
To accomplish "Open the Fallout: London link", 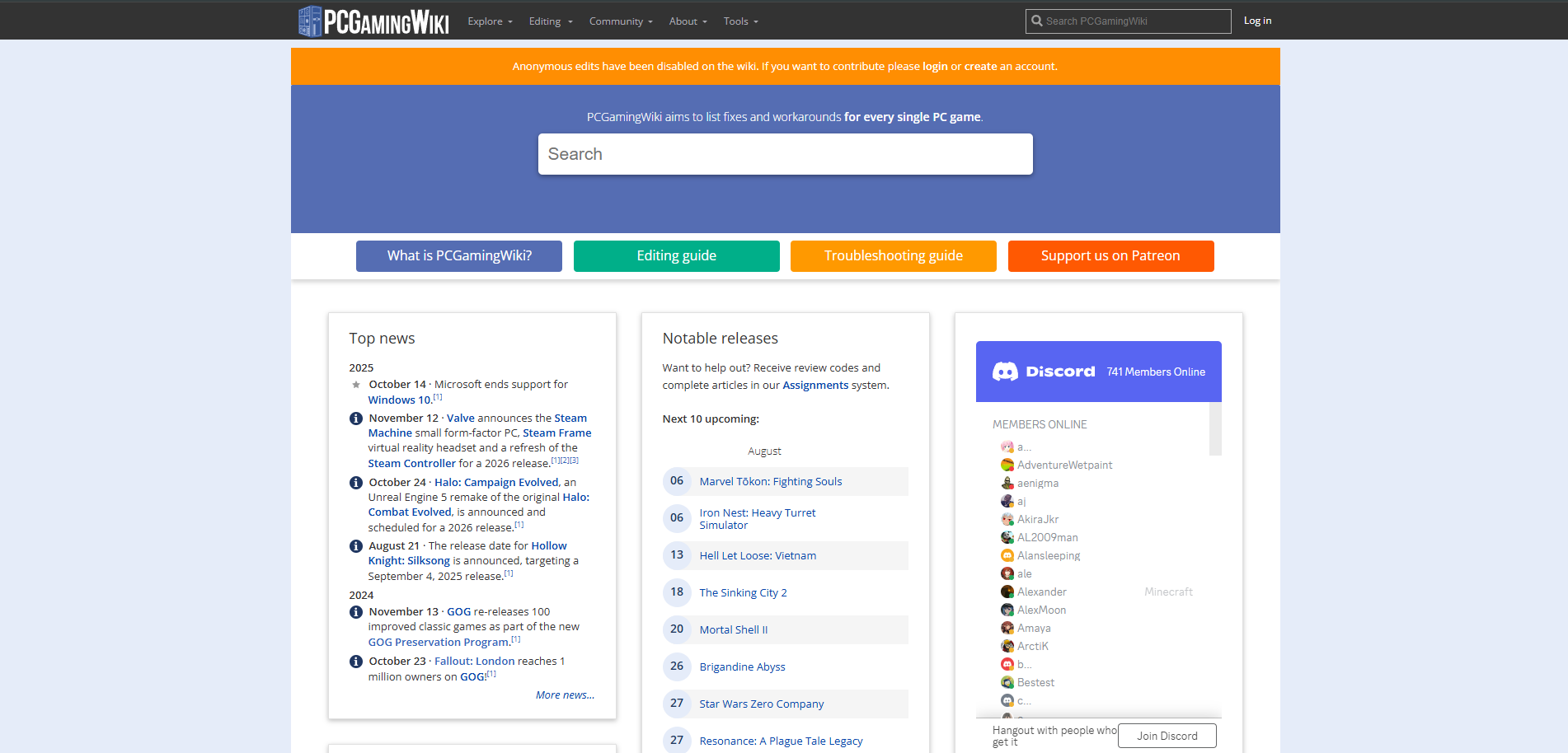I will tap(475, 662).
